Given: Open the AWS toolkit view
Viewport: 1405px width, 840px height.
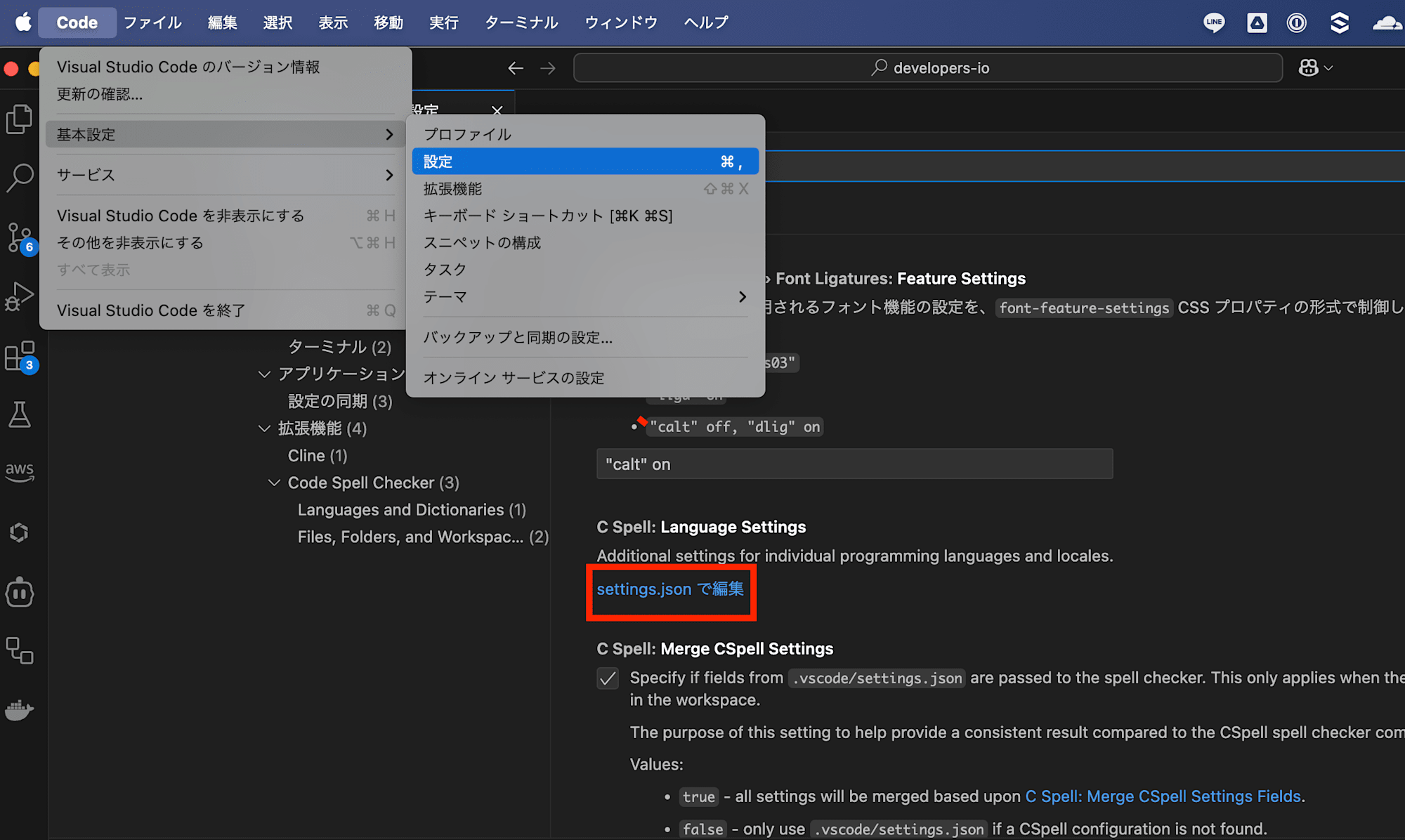Looking at the screenshot, I should 20,472.
